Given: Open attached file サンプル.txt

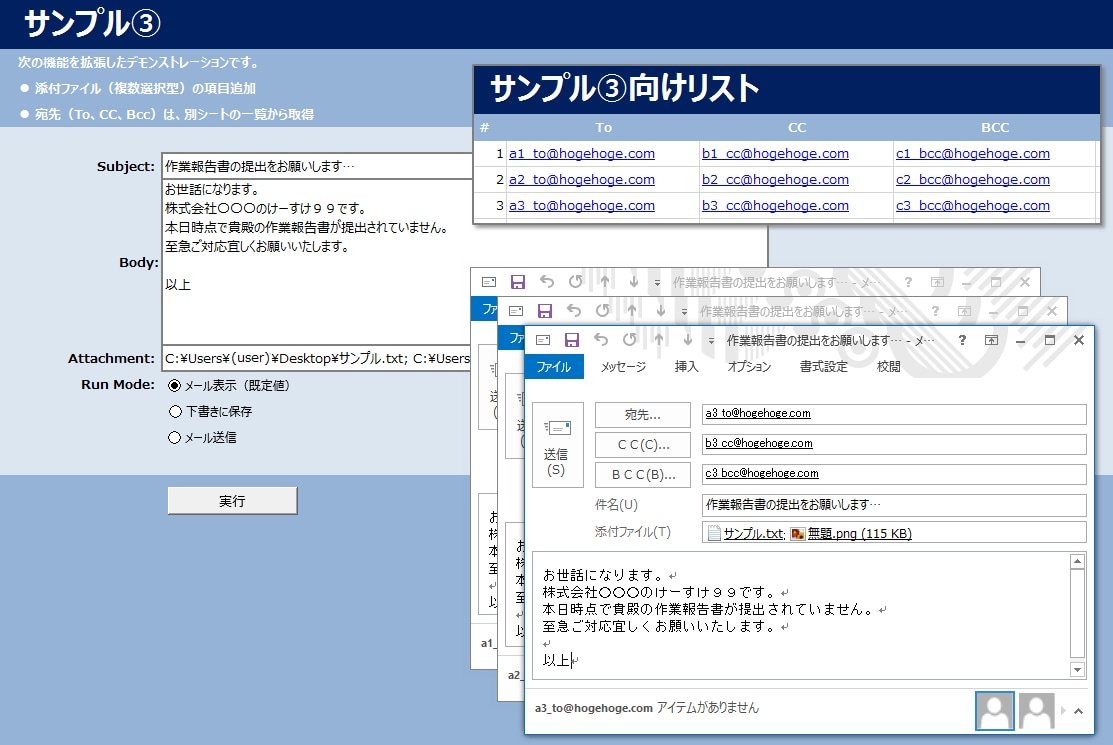Looking at the screenshot, I should 746,534.
